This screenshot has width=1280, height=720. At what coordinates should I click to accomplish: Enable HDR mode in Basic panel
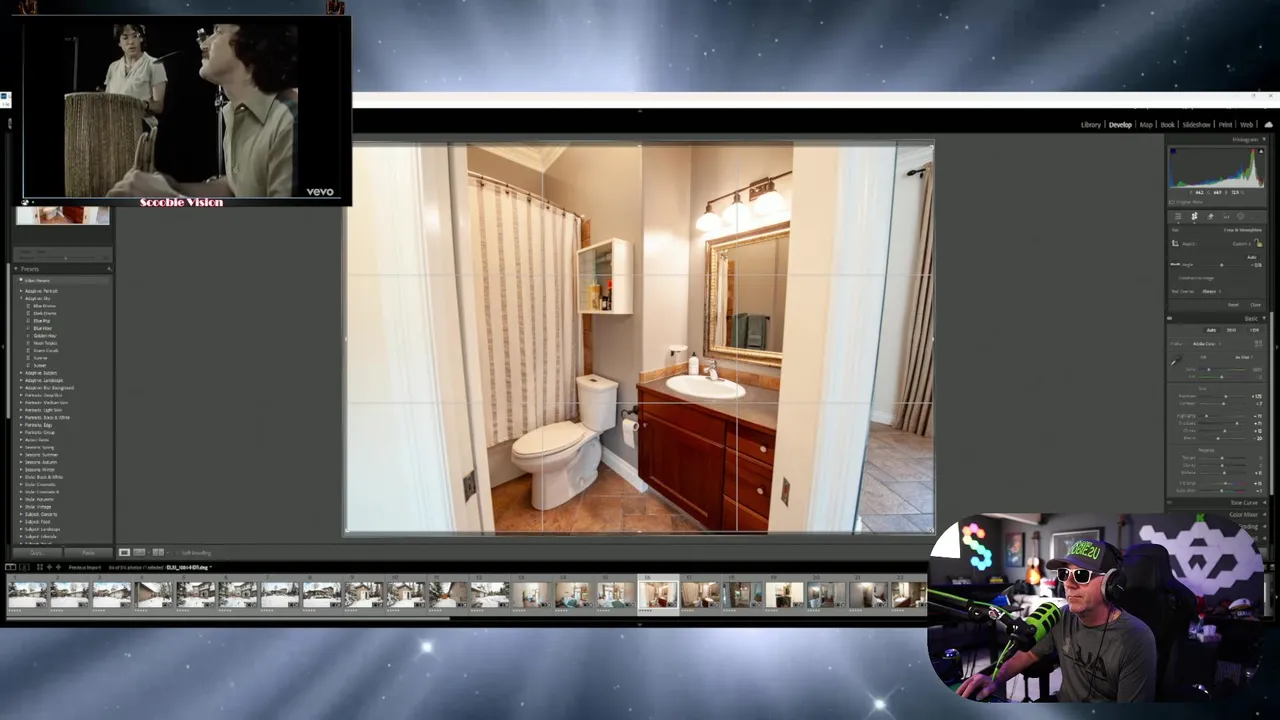pos(1254,330)
